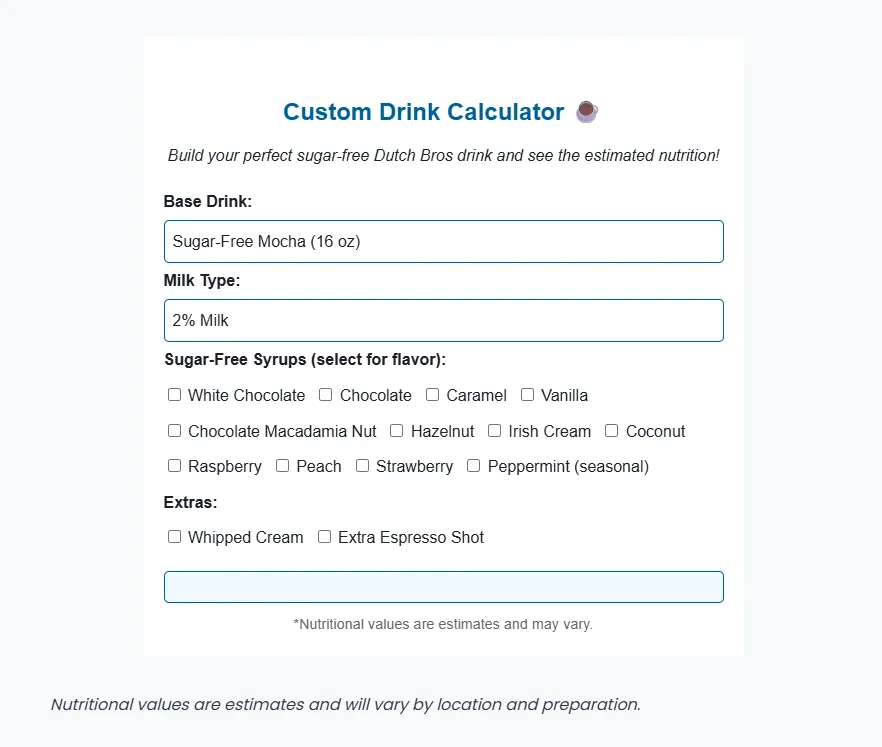Image resolution: width=882 pixels, height=747 pixels.
Task: Check the Extra Espresso Shot option
Action: tap(324, 537)
